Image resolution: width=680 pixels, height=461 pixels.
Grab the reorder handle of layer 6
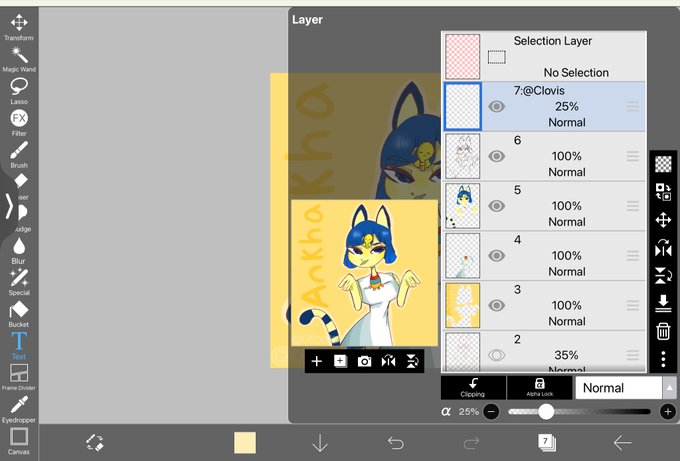(x=633, y=156)
